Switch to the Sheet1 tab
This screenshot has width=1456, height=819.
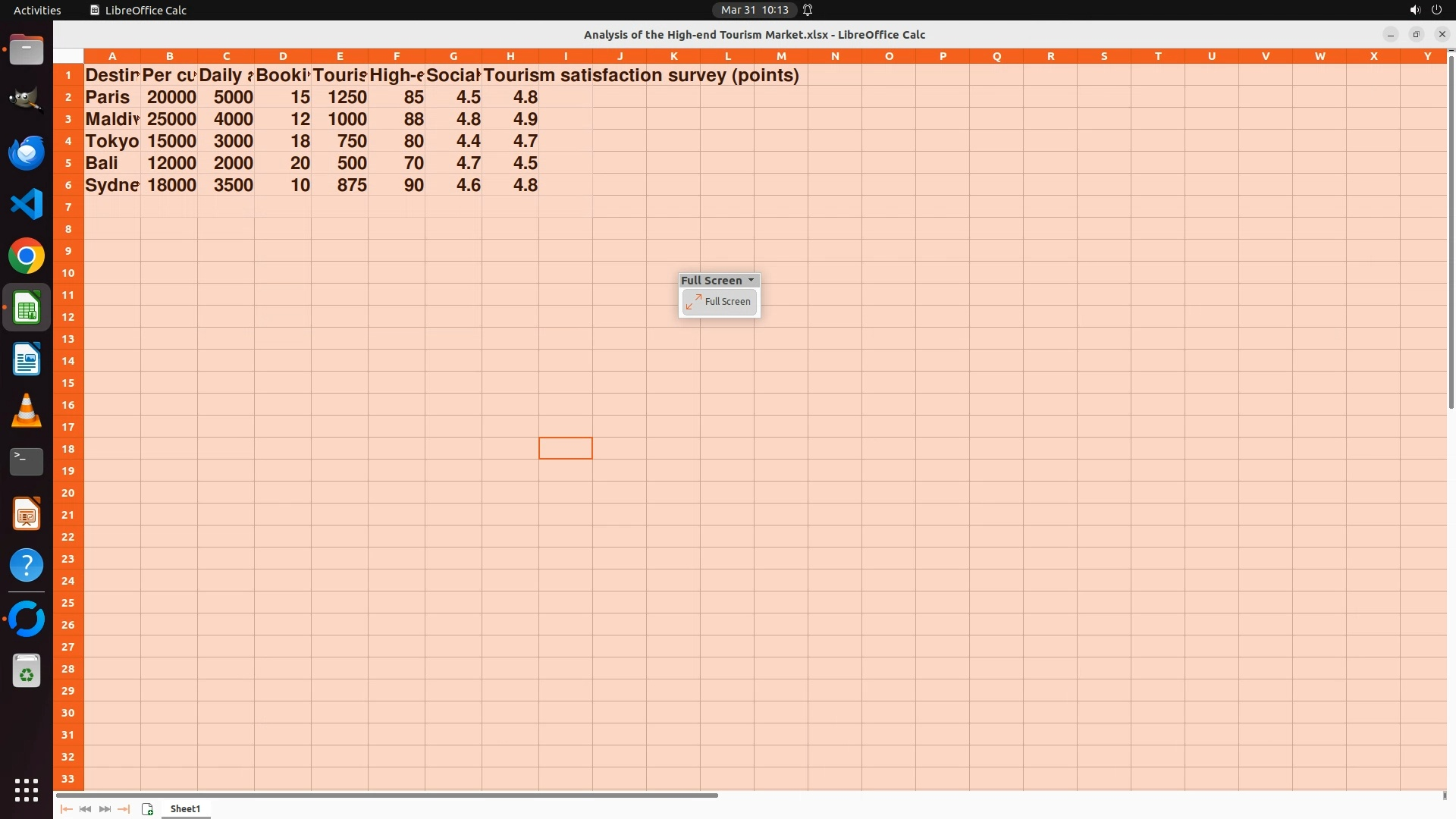185,809
